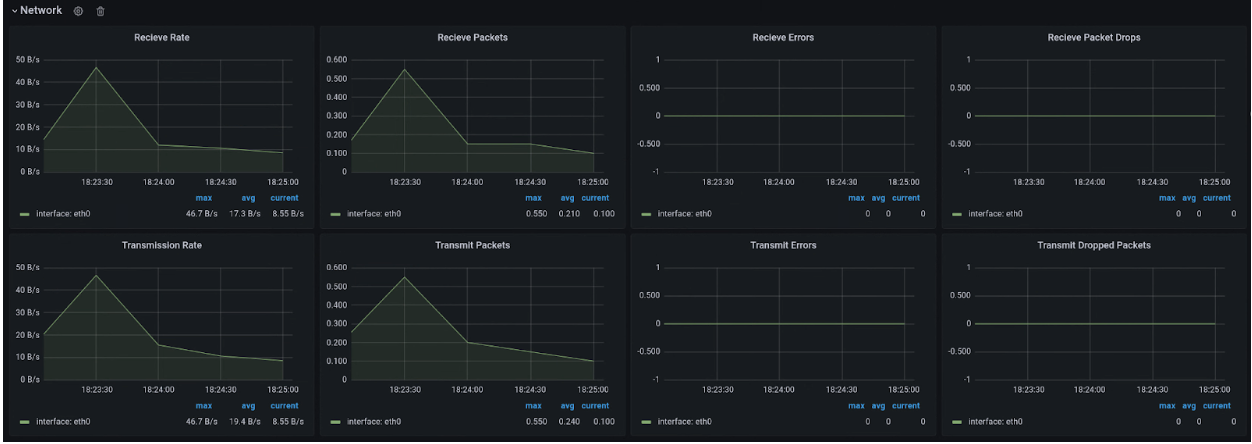Click eth0 color swatch in Recieve Packet Drops legend
Viewport: 1252px width, 444px height.
coord(958,213)
